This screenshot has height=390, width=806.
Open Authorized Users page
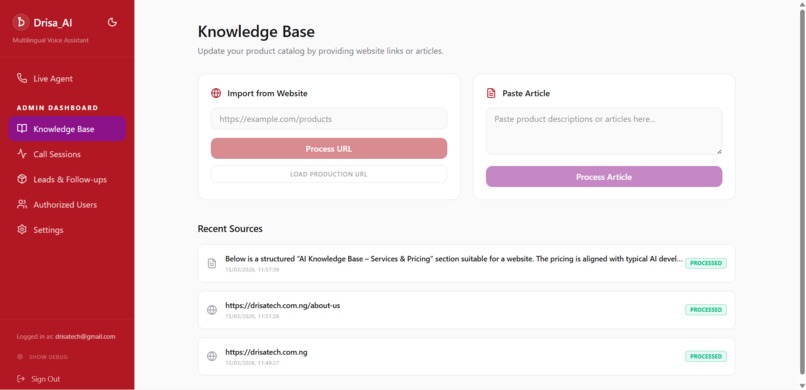(x=67, y=205)
